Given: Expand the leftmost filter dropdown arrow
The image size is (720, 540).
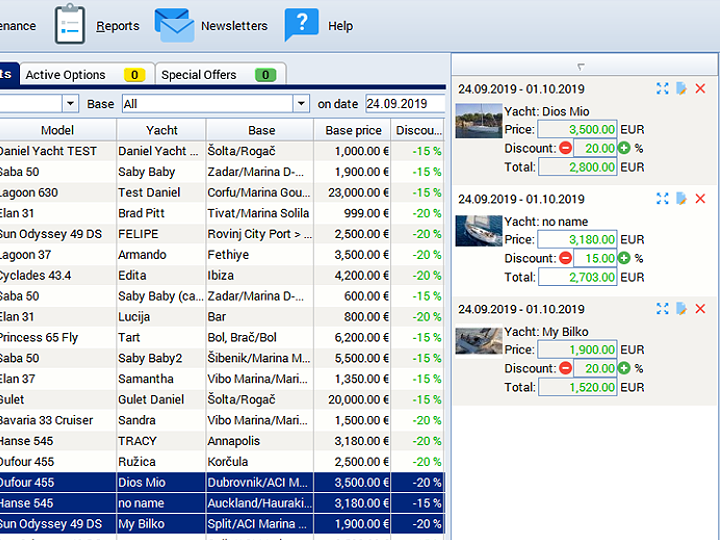Looking at the screenshot, I should [70, 104].
